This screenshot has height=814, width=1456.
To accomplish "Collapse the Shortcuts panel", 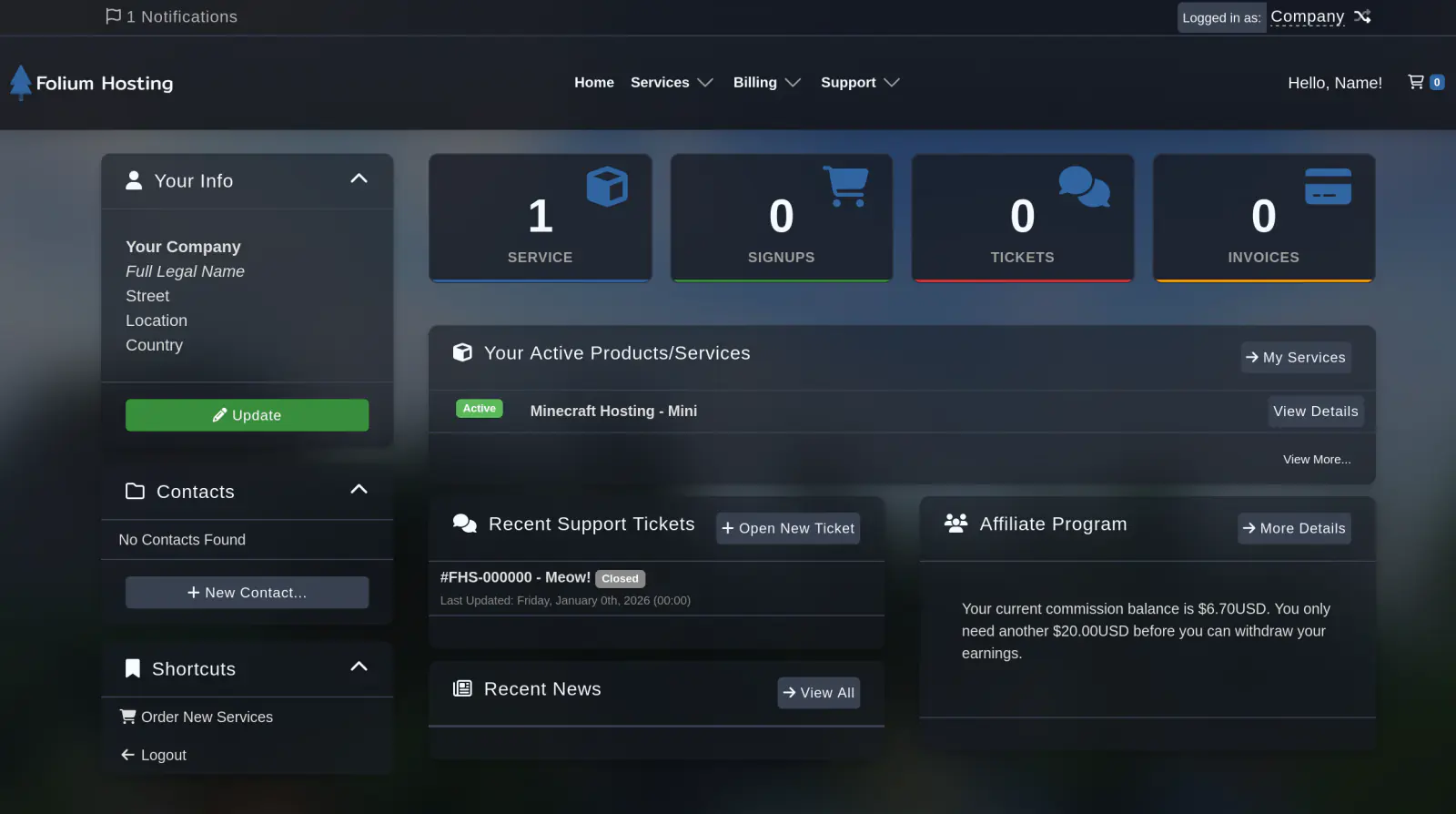I will click(x=359, y=667).
